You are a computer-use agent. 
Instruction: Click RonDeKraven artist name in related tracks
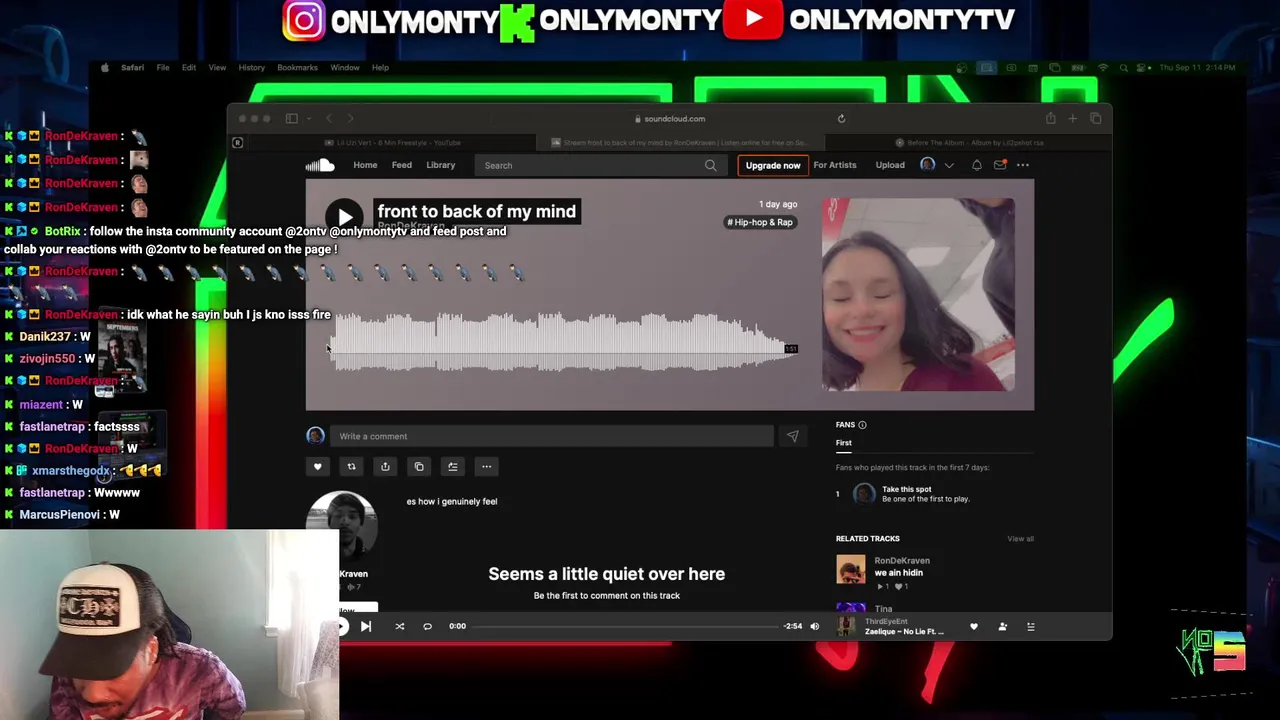click(x=902, y=561)
